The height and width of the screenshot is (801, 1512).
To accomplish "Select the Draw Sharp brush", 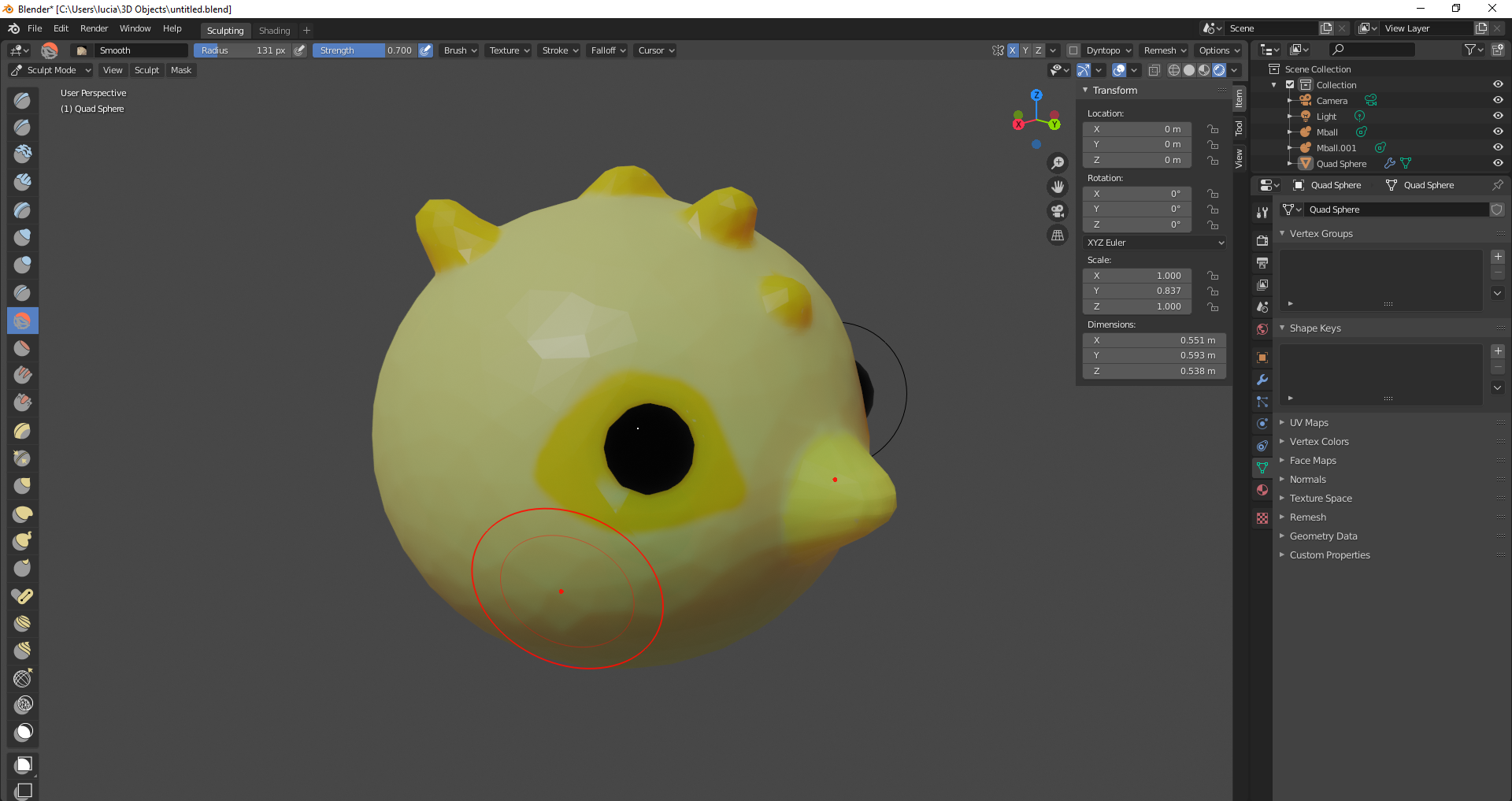I will [x=23, y=128].
